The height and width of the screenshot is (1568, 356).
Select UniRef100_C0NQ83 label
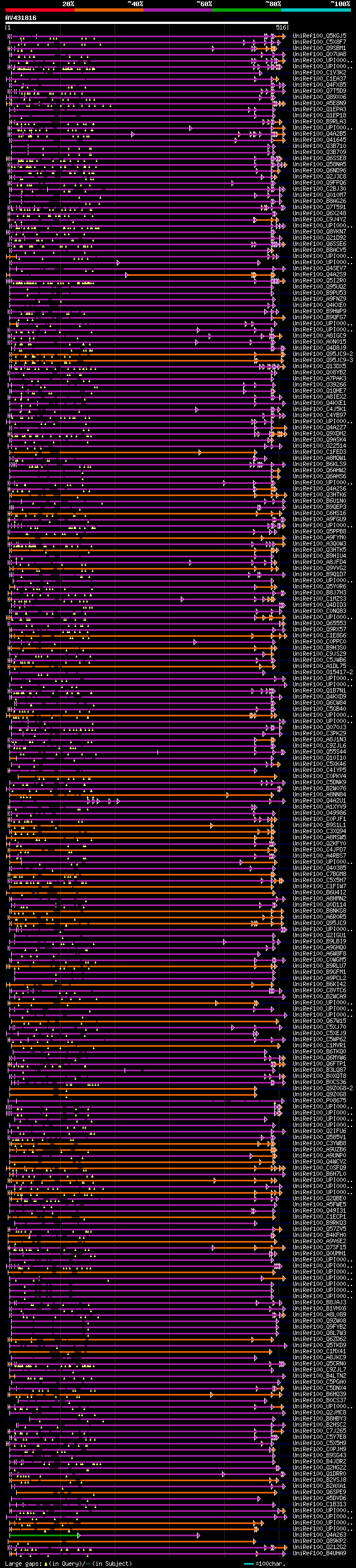point(319,611)
